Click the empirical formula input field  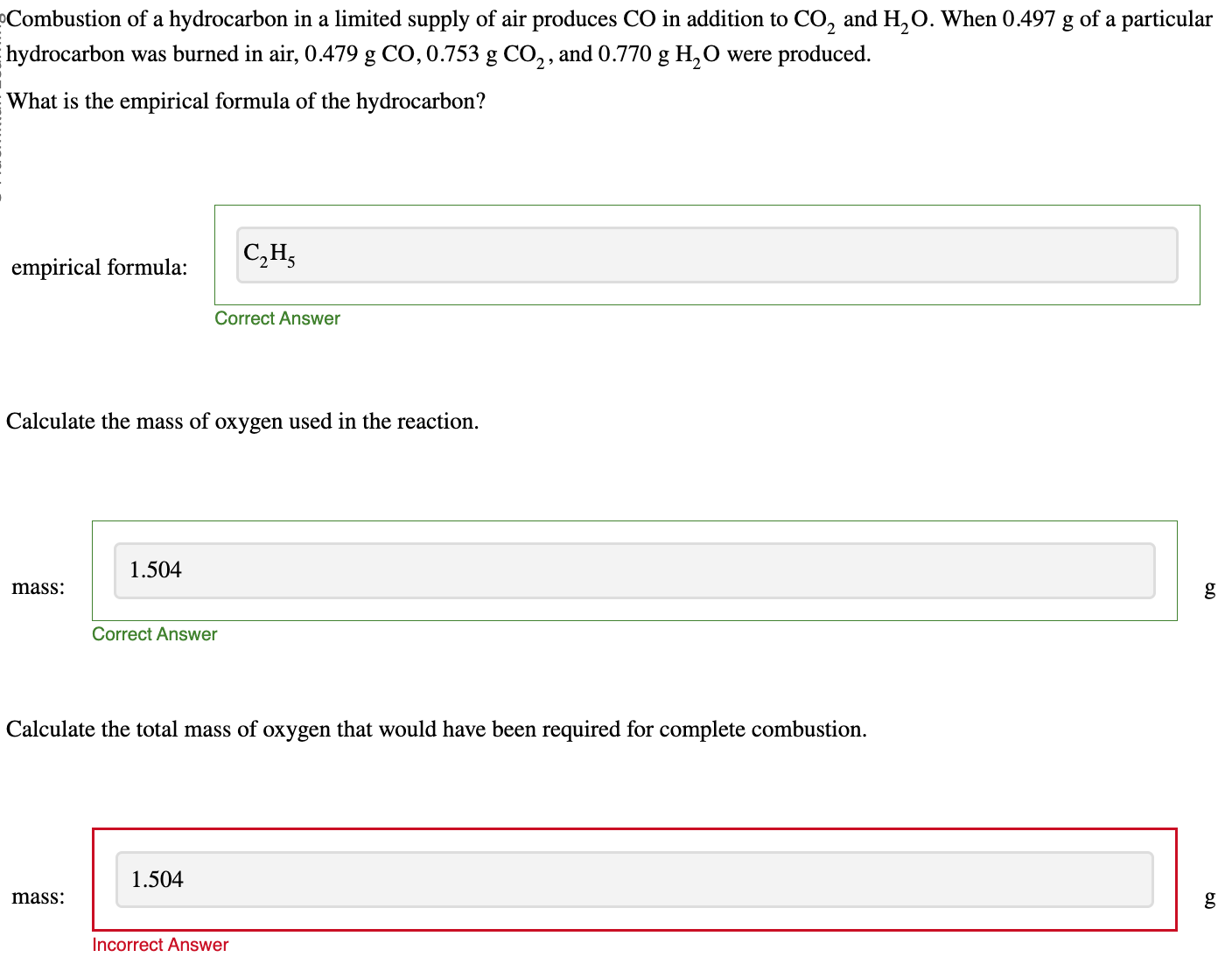(705, 255)
